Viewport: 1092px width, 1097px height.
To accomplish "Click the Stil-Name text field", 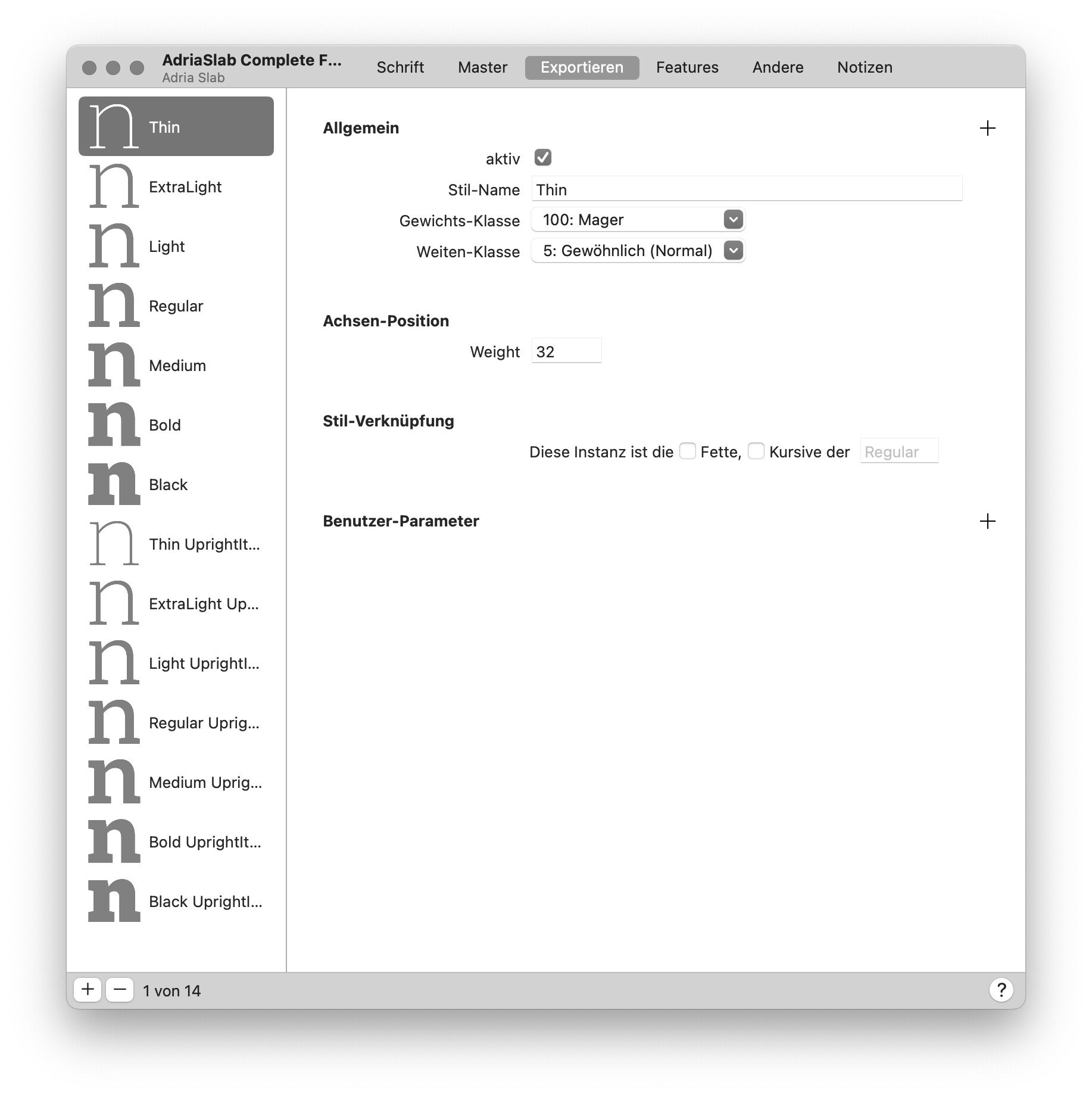I will (x=746, y=189).
